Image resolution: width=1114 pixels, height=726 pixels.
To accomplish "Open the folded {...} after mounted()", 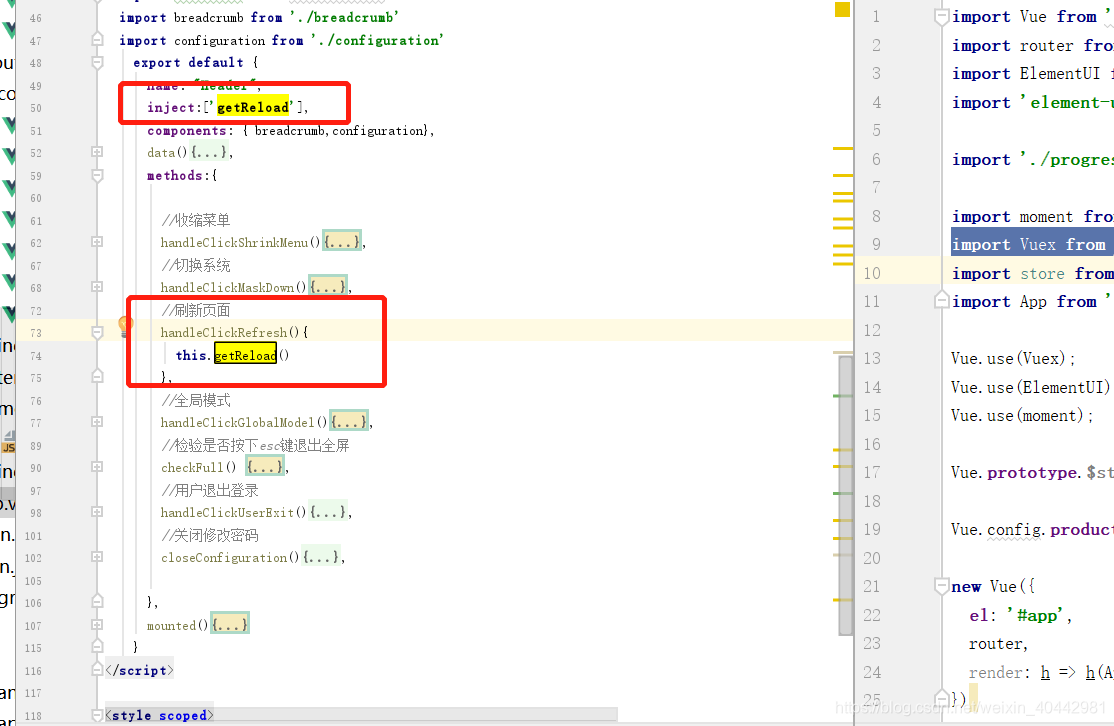I will point(230,624).
